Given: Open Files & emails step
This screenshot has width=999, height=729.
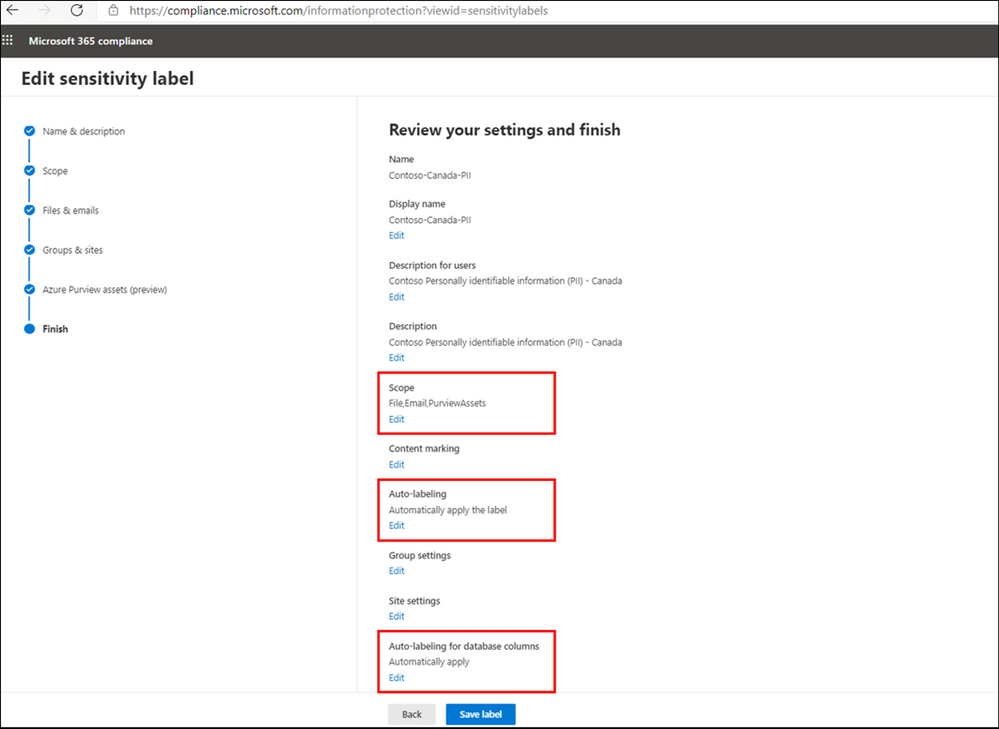Looking at the screenshot, I should click(71, 210).
